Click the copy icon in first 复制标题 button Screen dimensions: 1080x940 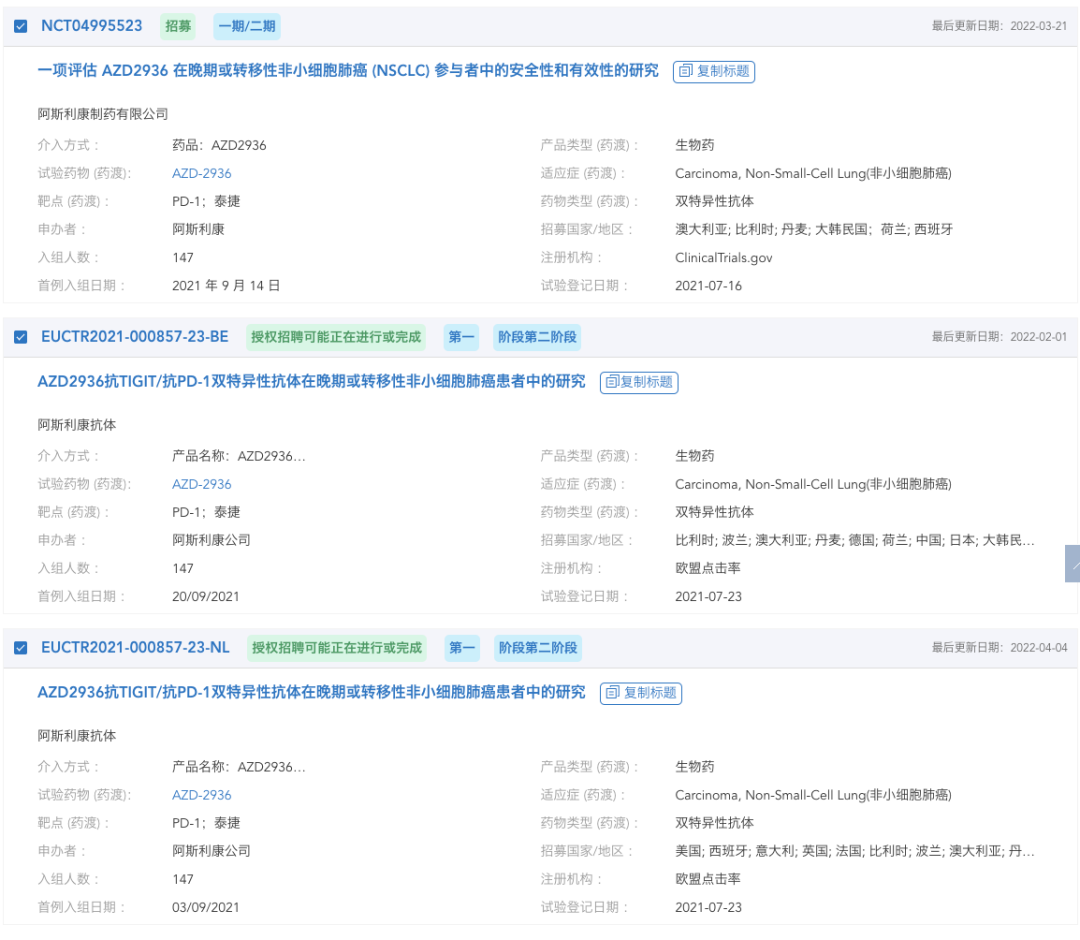tap(685, 71)
